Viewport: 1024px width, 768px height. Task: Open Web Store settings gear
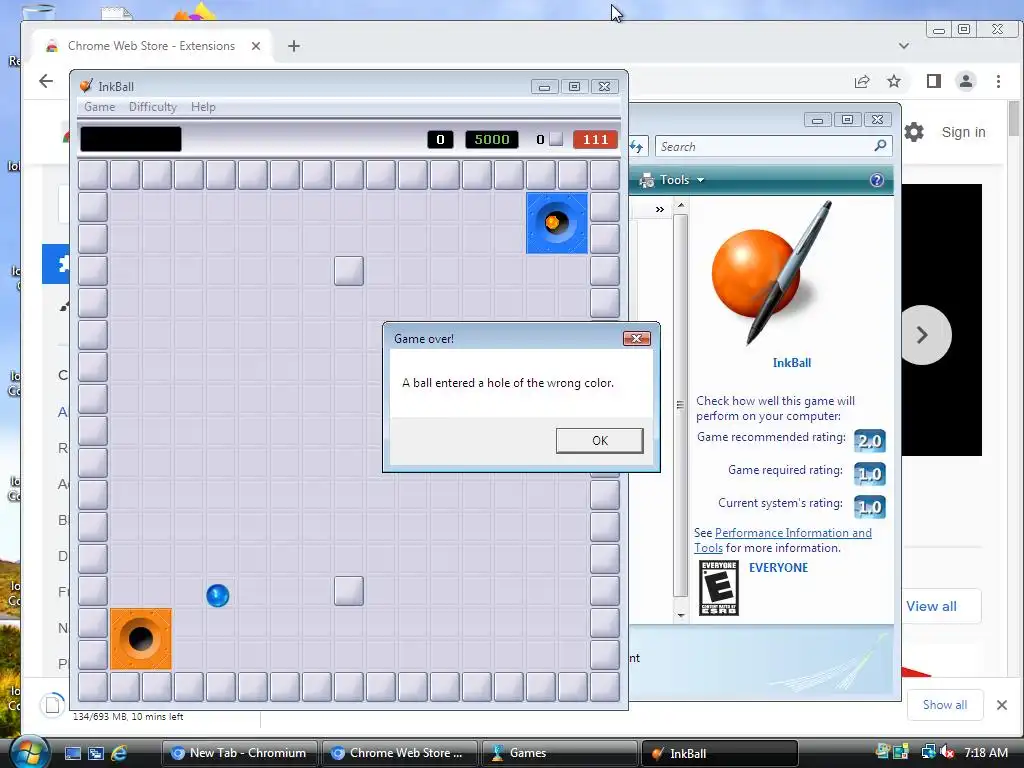[x=914, y=132]
